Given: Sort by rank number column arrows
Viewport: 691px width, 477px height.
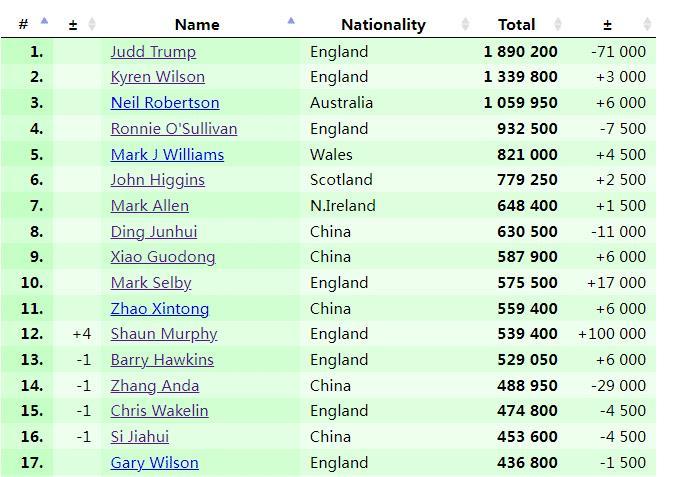Looking at the screenshot, I should click(43, 23).
